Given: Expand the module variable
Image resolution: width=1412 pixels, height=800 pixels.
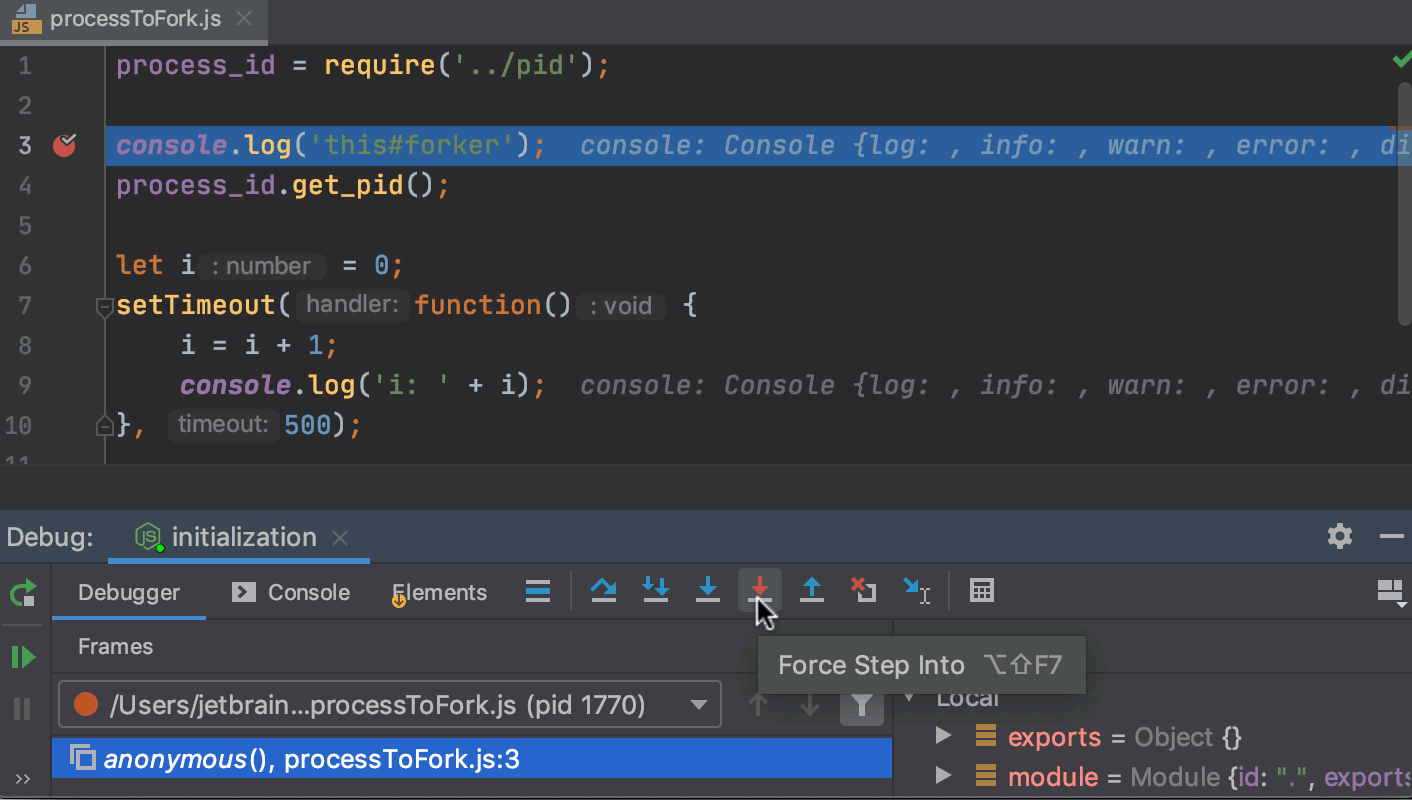Looking at the screenshot, I should click(943, 776).
